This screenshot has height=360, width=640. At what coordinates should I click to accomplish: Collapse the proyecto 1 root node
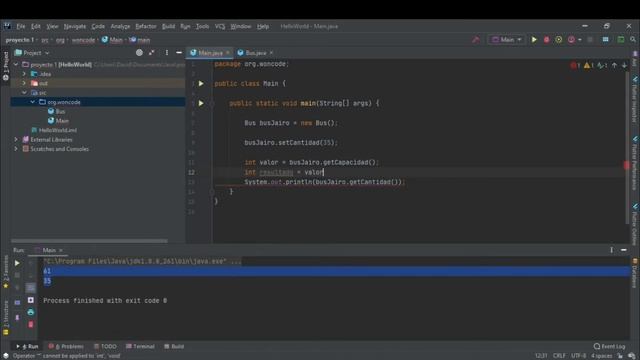[x=16, y=64]
